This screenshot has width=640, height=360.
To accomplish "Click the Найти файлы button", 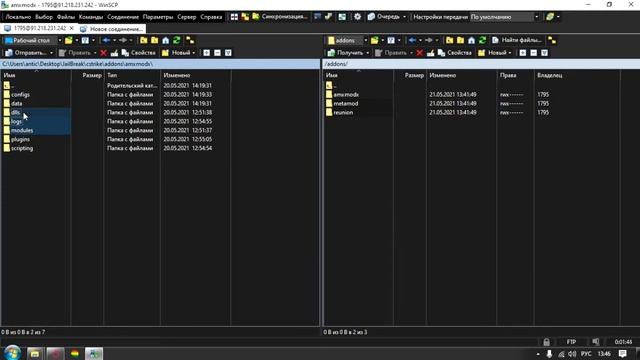I will point(517,40).
